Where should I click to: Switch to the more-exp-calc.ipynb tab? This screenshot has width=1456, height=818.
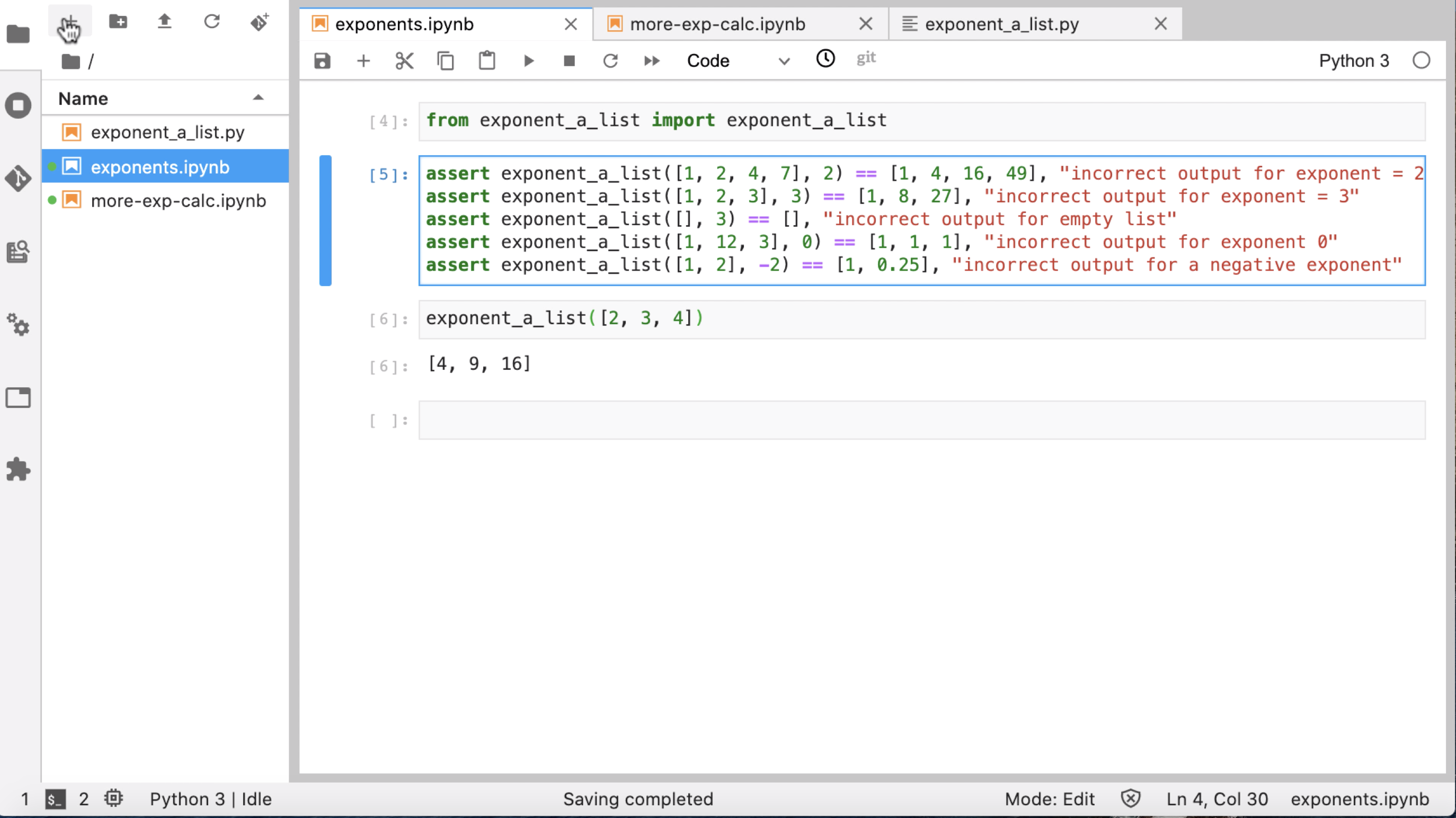[x=717, y=24]
